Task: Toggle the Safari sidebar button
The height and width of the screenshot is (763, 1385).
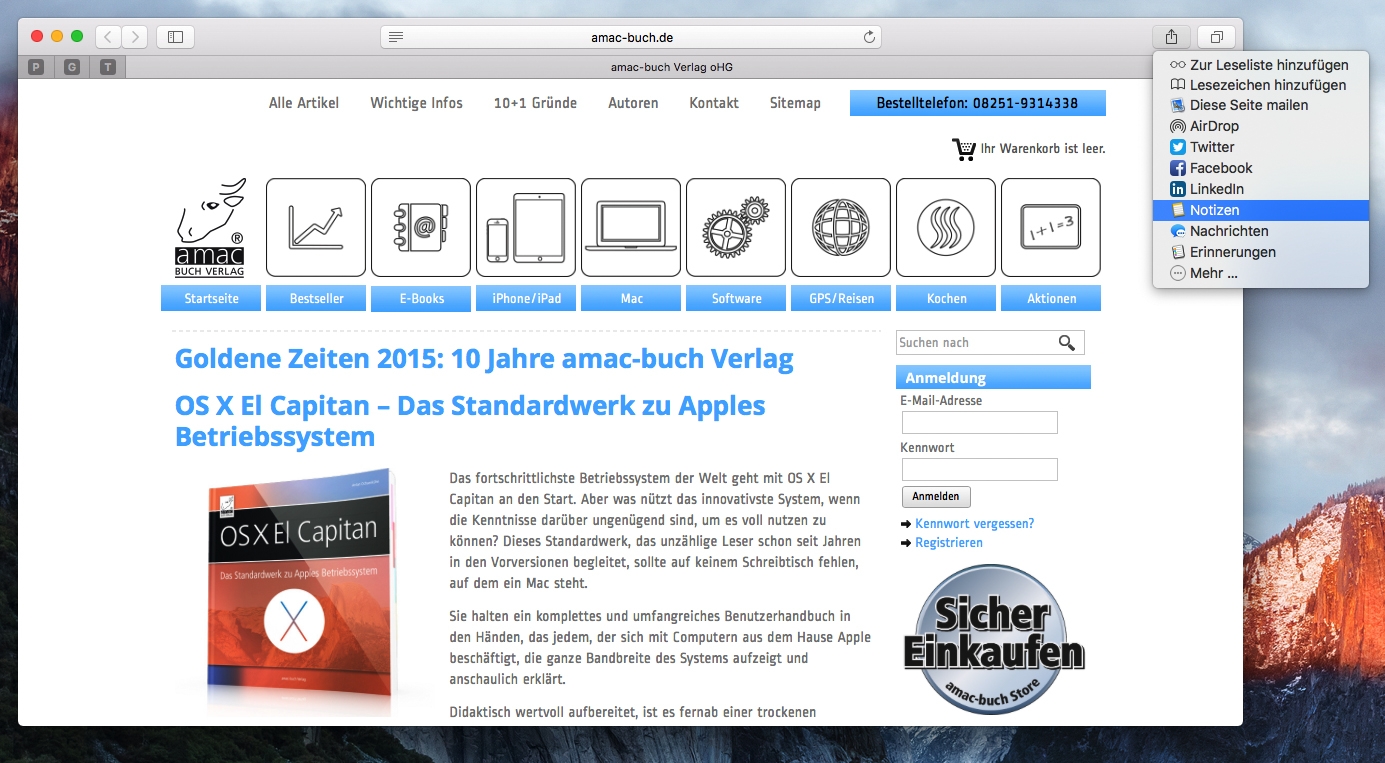Action: coord(175,37)
